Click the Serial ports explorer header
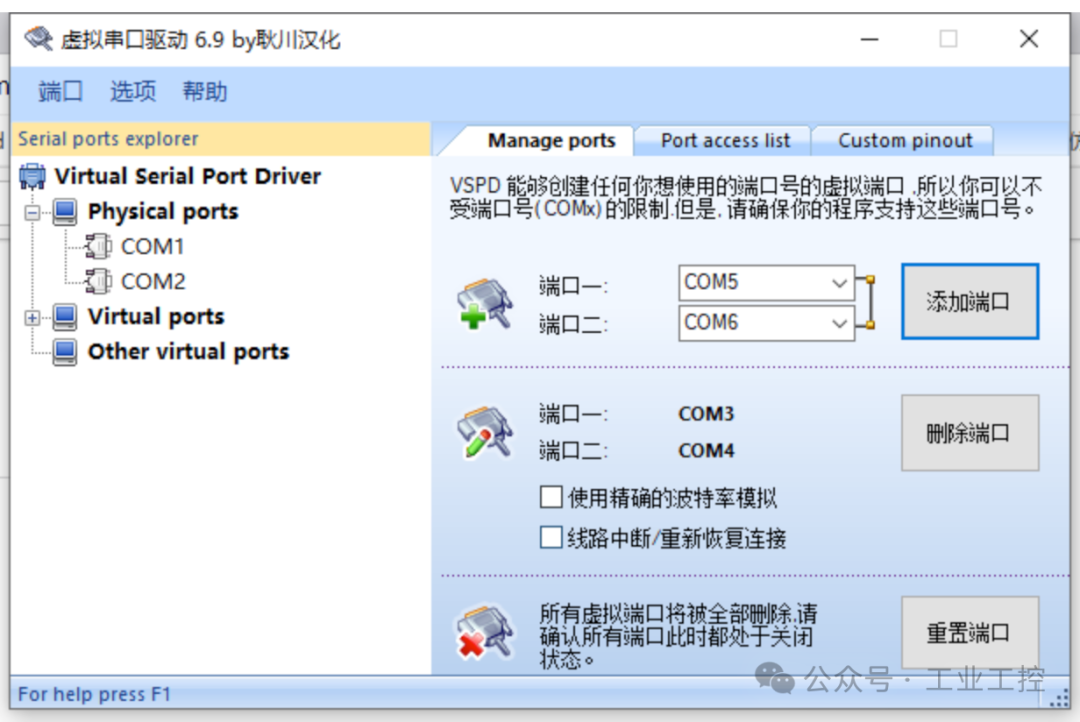The image size is (1080, 722). point(220,139)
